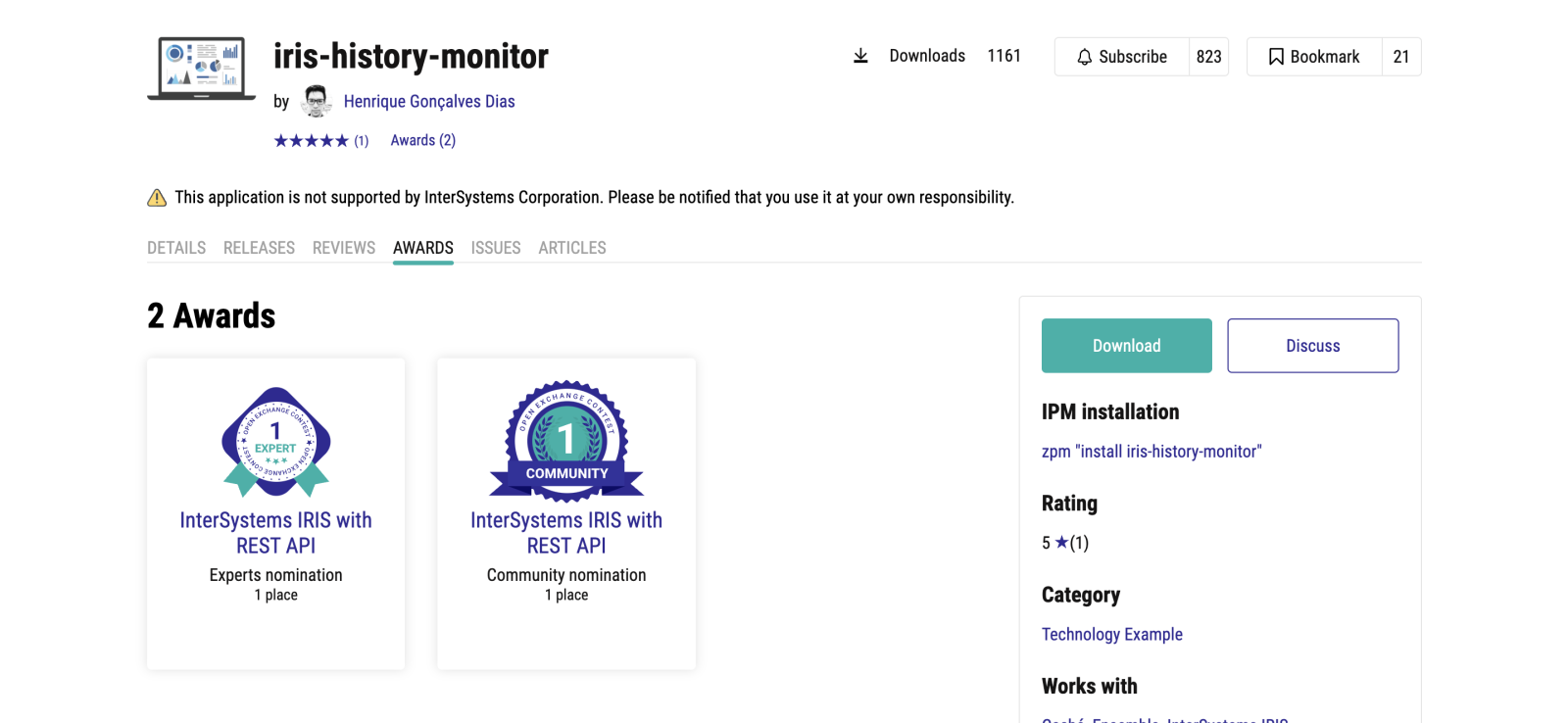Bookmark this application
The height and width of the screenshot is (723, 1568).
pyautogui.click(x=1314, y=57)
